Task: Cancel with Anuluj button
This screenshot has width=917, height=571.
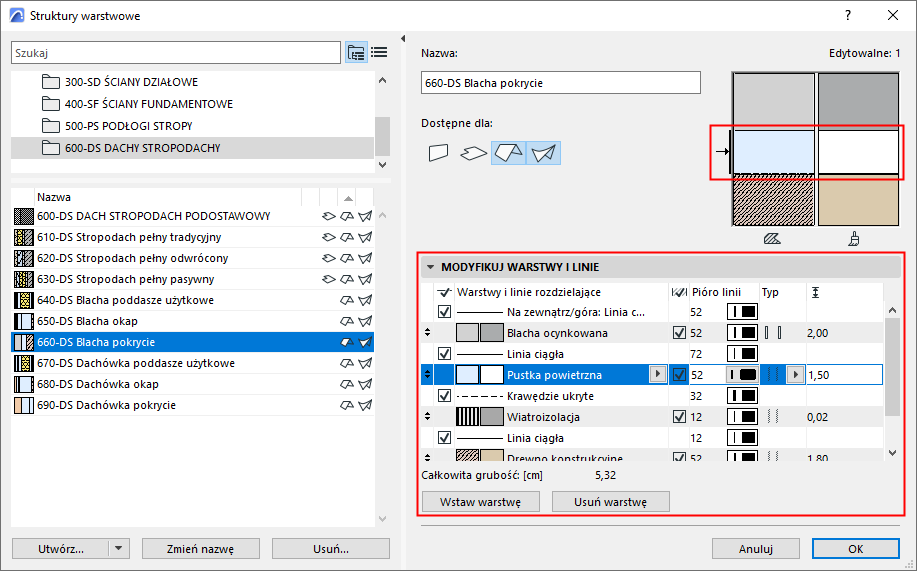Action: [756, 549]
